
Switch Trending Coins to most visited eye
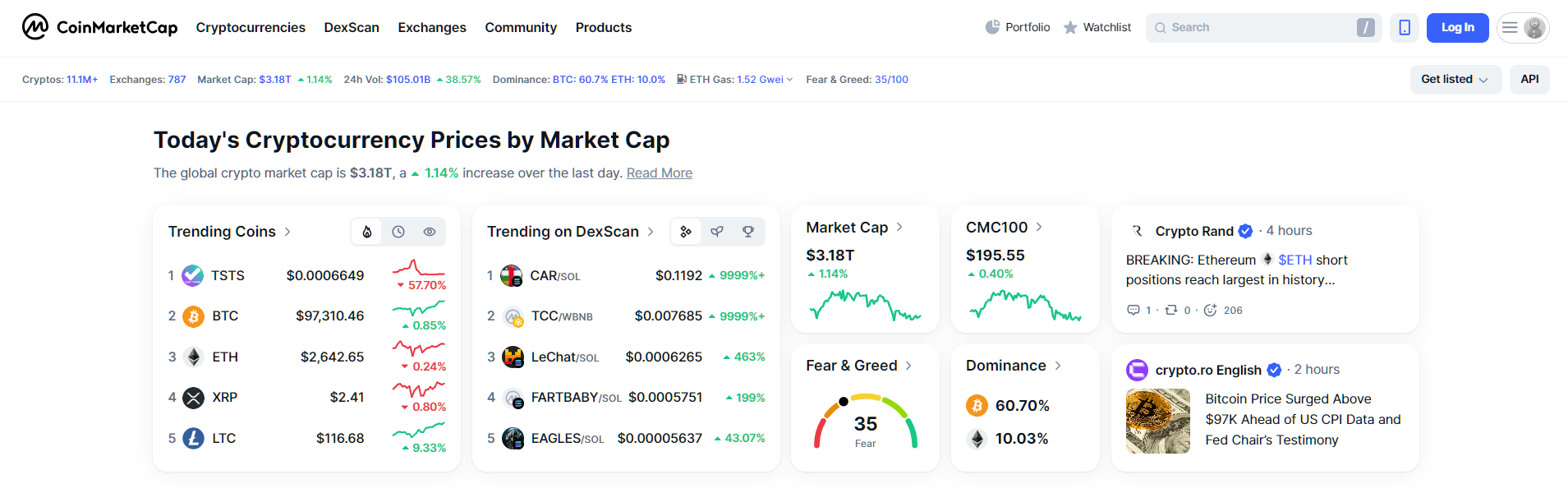coord(430,232)
